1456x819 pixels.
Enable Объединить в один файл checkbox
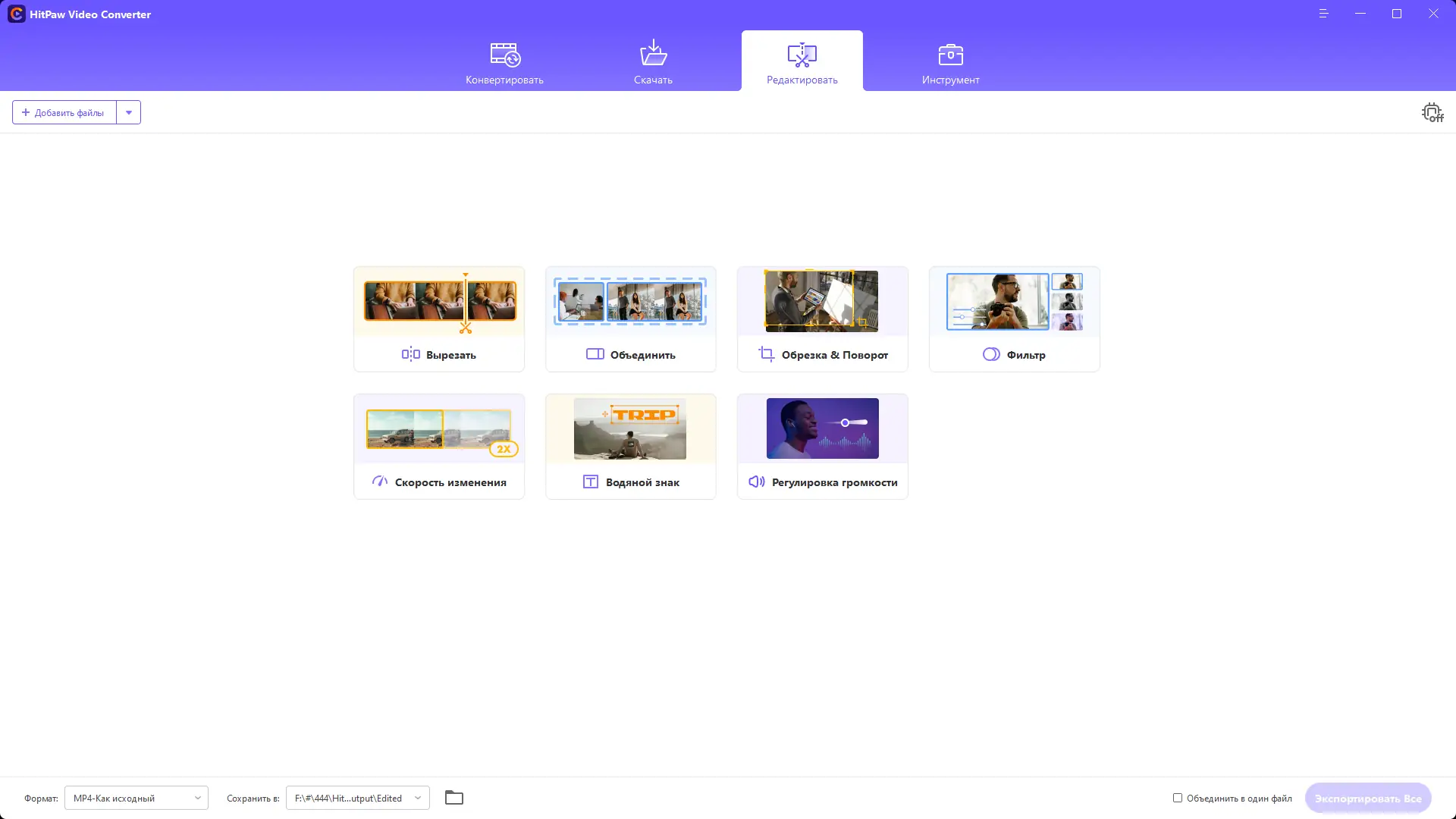(1178, 798)
